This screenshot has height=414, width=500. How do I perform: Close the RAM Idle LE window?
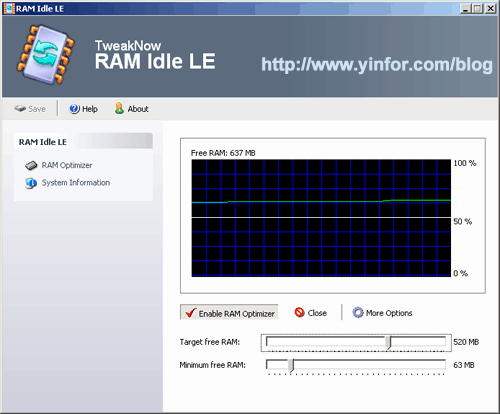[490, 8]
